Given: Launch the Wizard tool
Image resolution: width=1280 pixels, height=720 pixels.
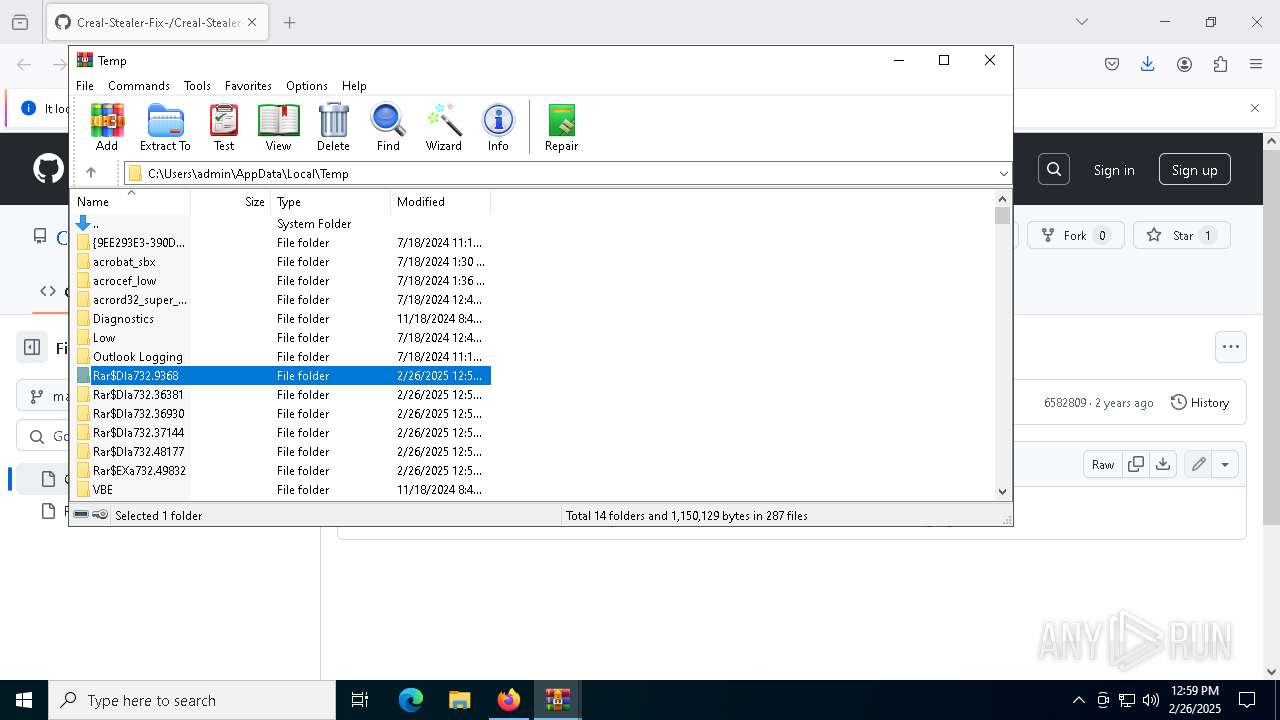Looking at the screenshot, I should 443,127.
